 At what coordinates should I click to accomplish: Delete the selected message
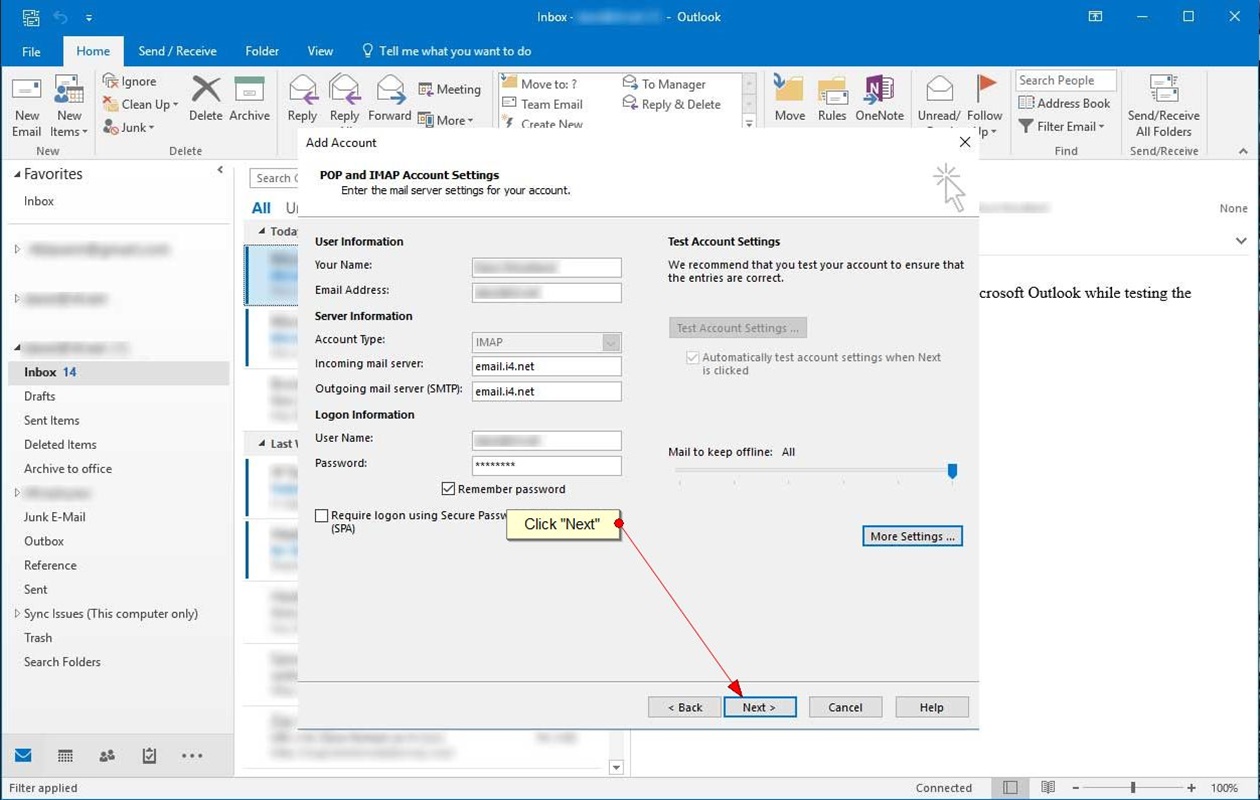pos(206,98)
